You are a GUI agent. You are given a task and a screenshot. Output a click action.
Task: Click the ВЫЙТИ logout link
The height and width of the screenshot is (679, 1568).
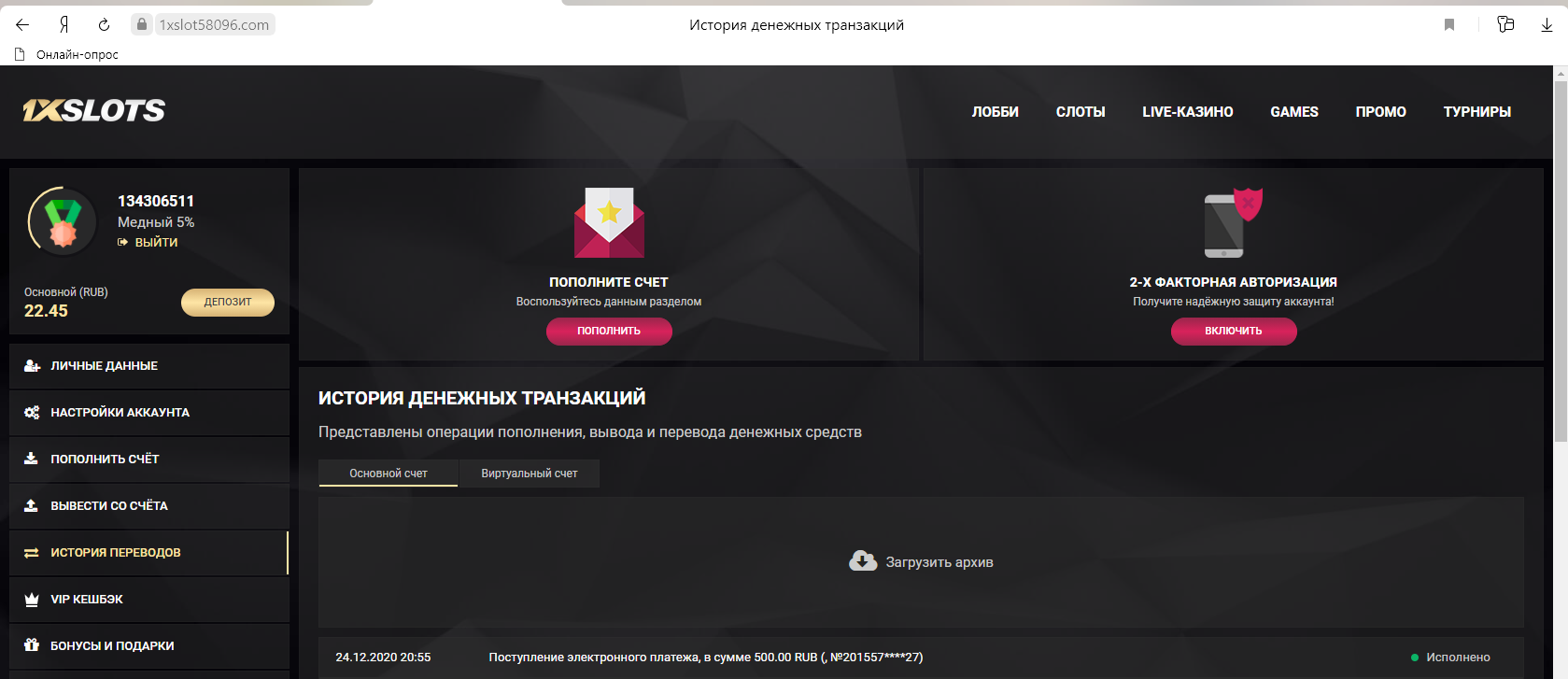coord(156,242)
